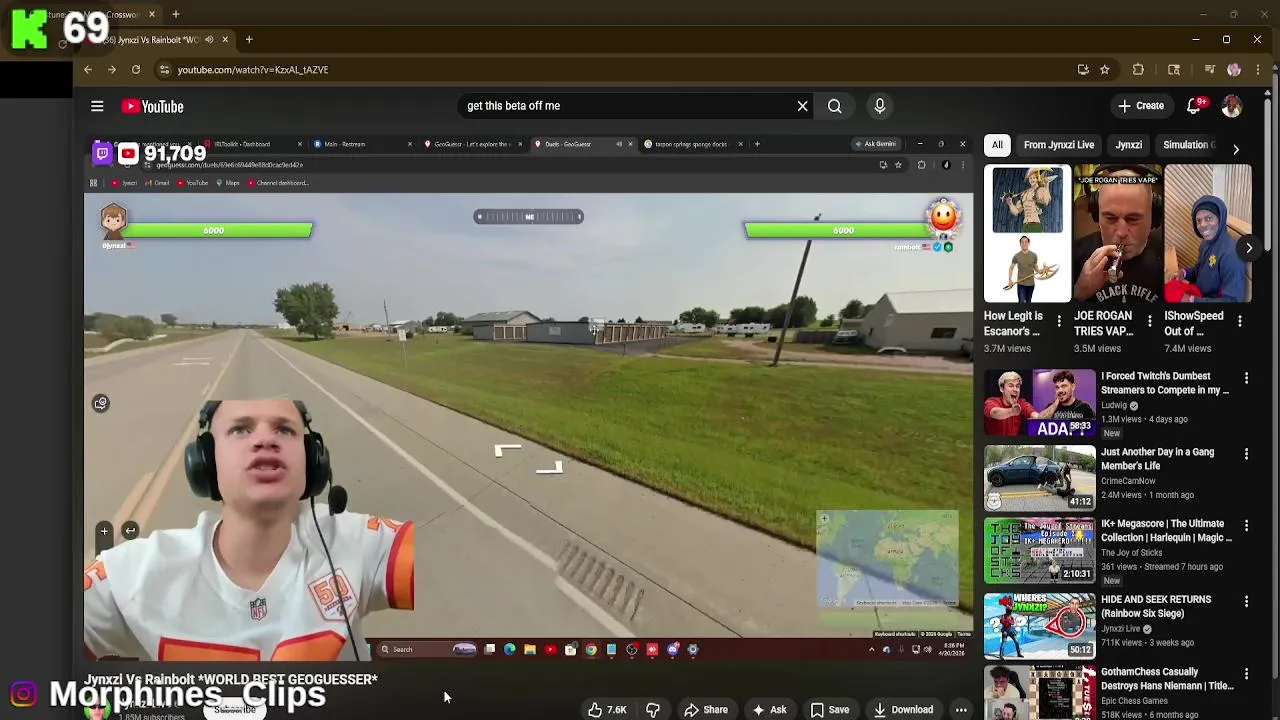The image size is (1280, 720).
Task: Open HIDE AND SEEK RETURNS video
Action: 1040,626
